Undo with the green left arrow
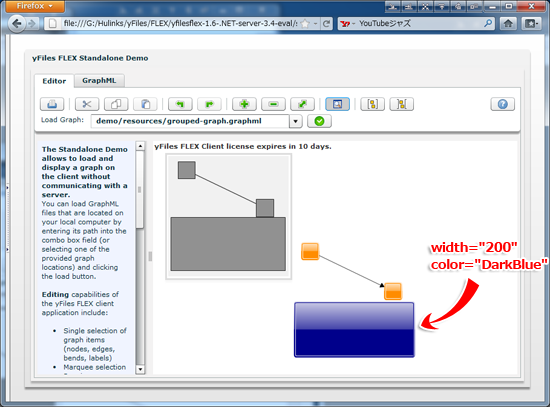Screen dimensions: 550x407 180,104
